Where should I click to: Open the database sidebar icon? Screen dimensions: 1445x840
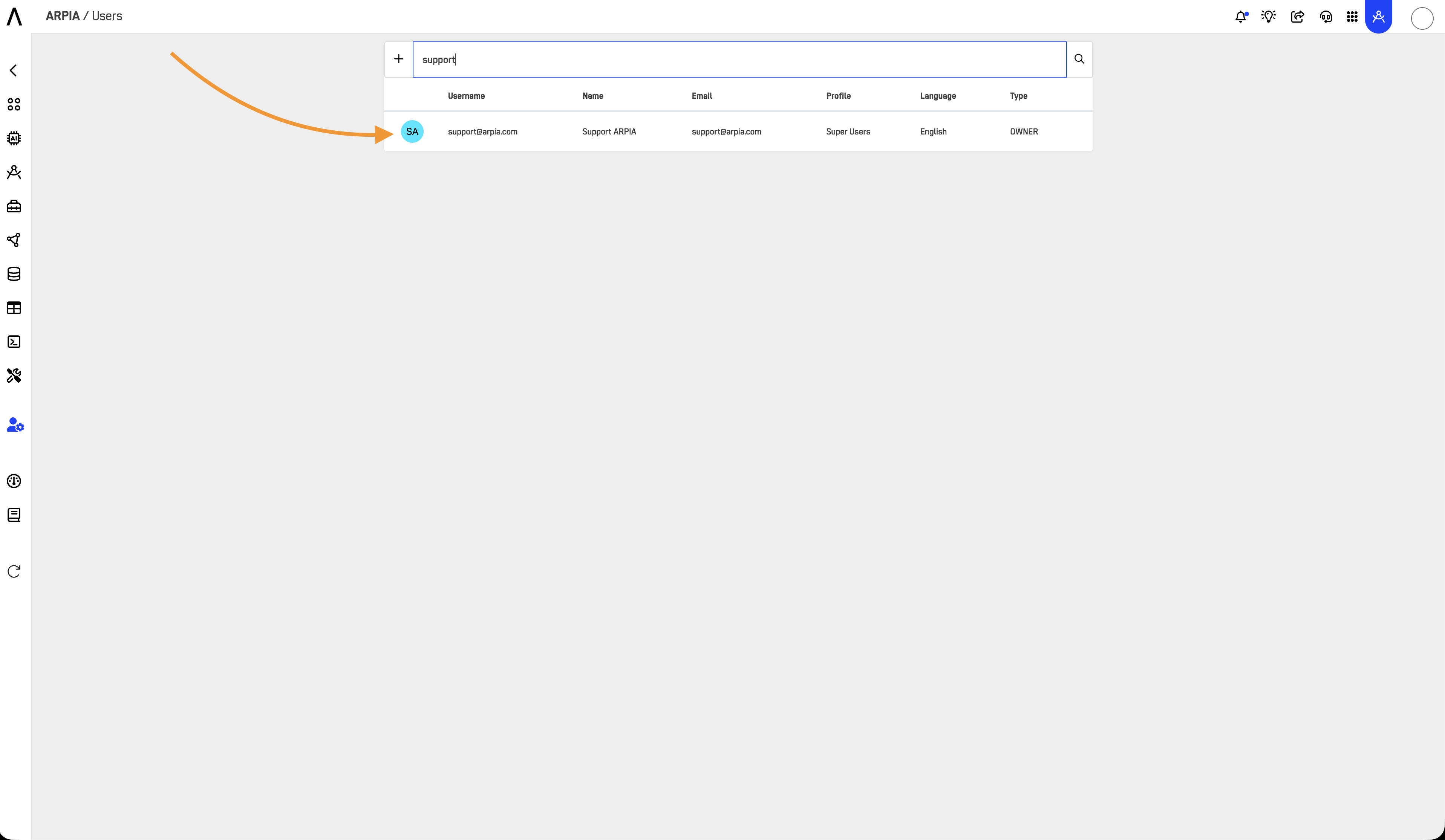click(x=14, y=274)
